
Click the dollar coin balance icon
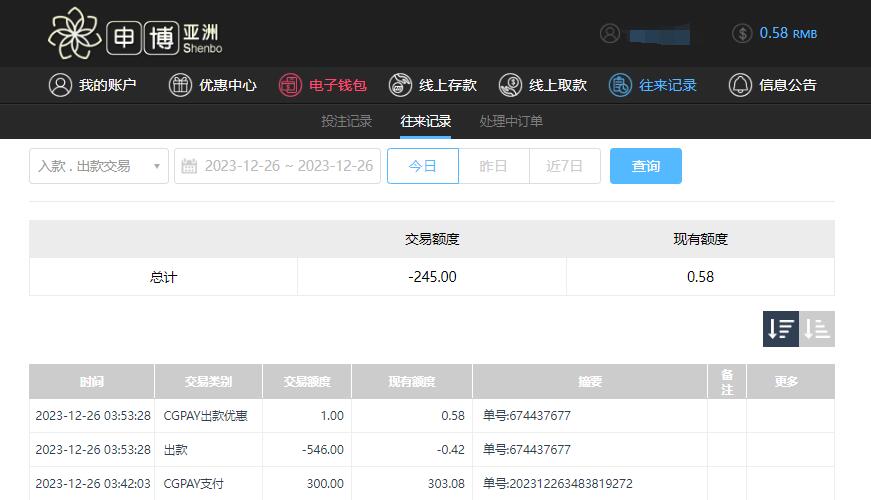742,33
